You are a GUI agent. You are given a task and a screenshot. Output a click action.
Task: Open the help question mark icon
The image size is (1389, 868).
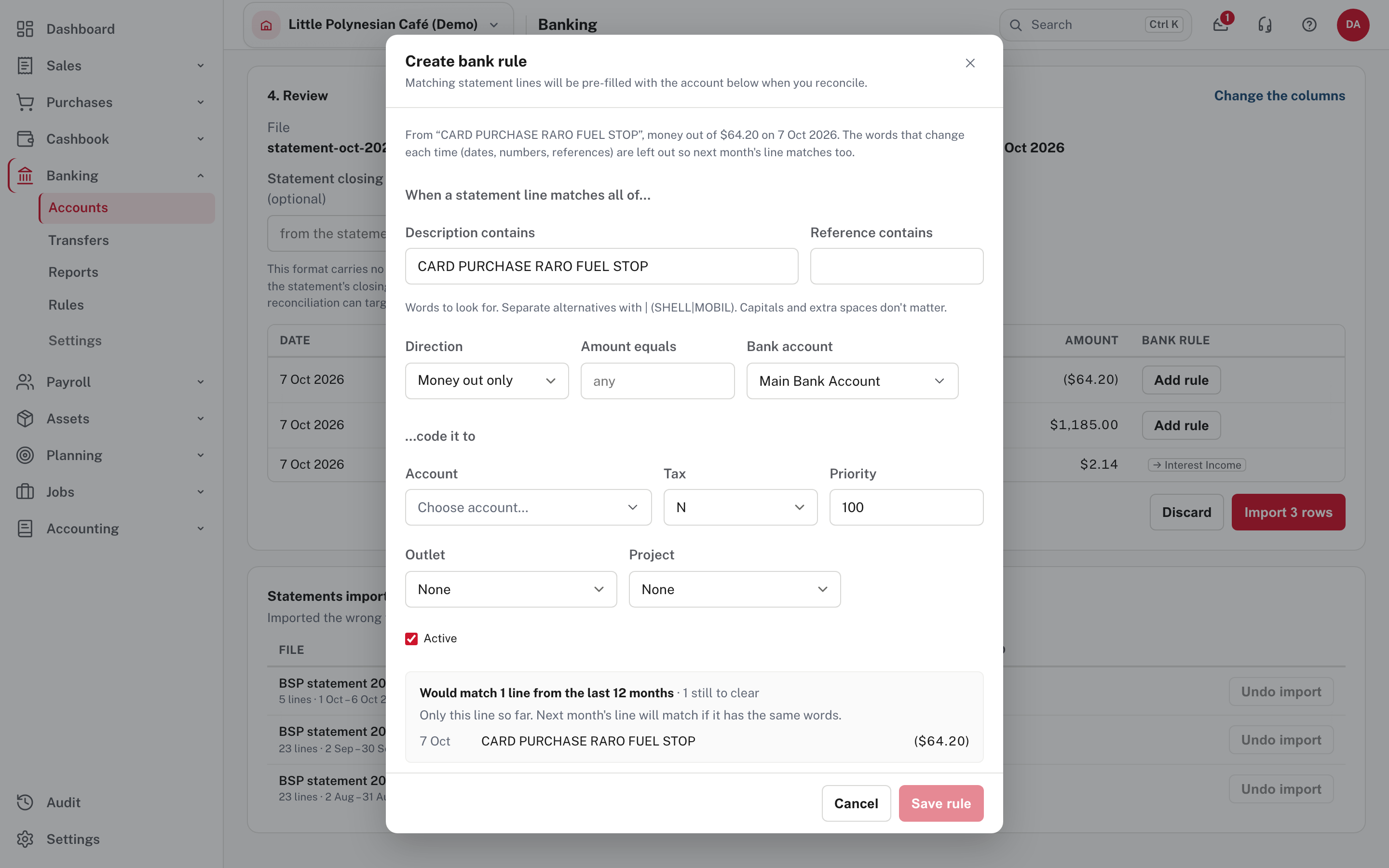(x=1309, y=25)
